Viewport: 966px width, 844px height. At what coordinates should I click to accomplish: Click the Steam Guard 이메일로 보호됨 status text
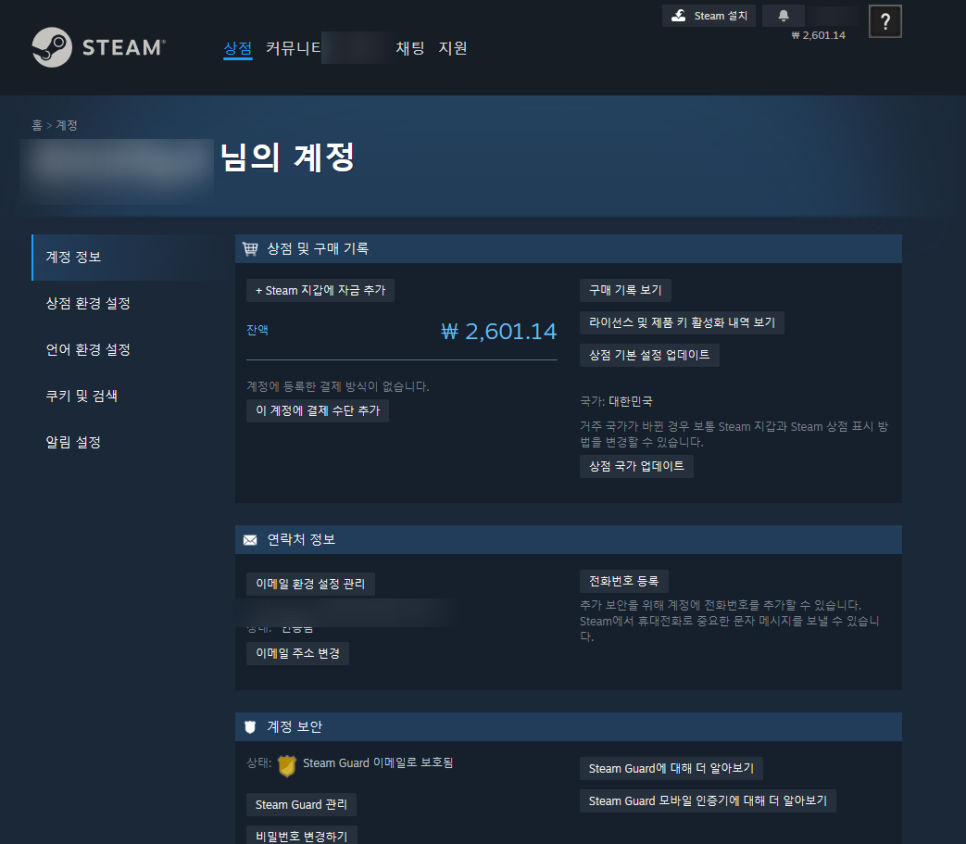tap(378, 763)
